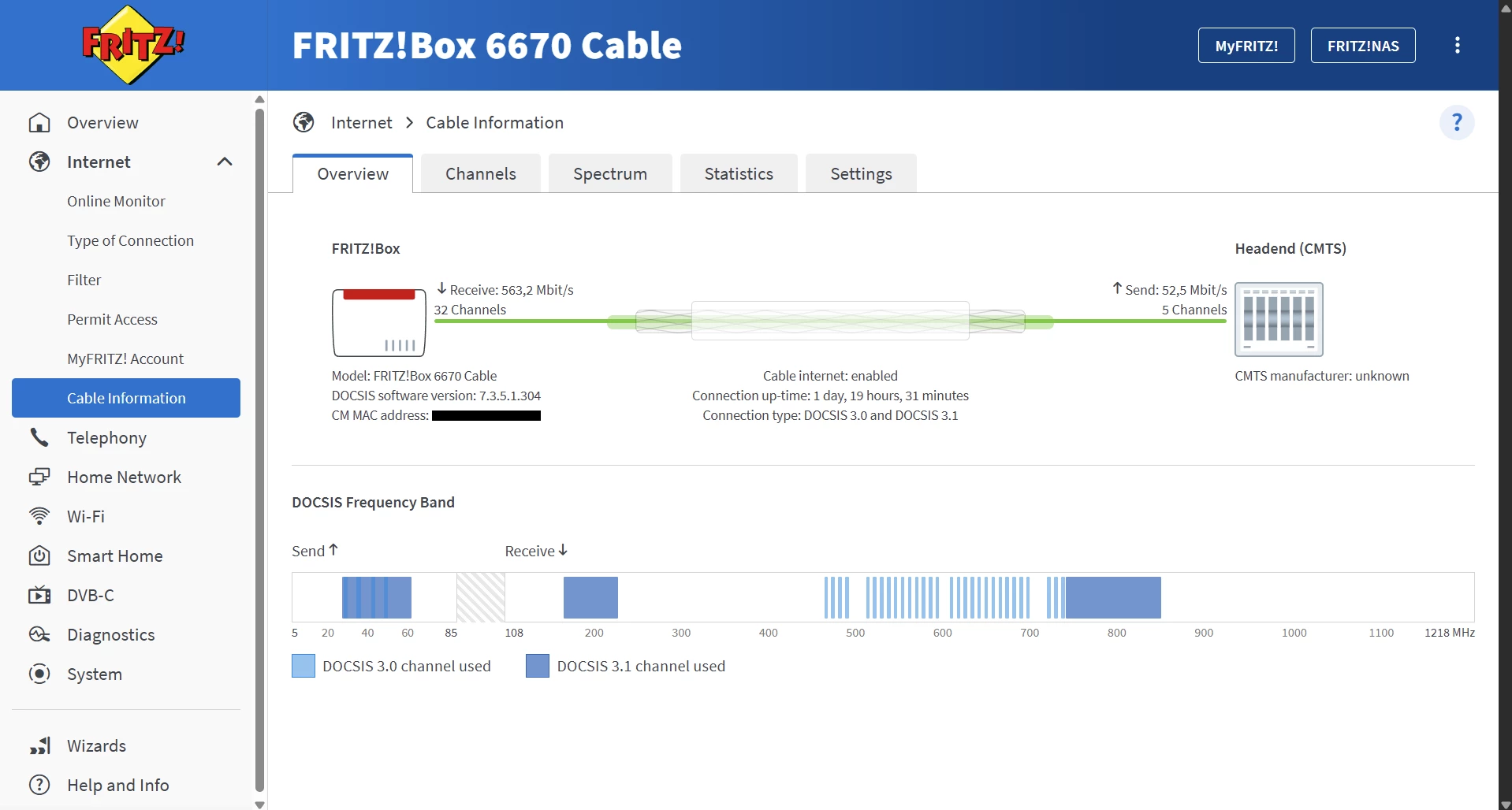
Task: Click the Help and Info question icon
Action: point(39,785)
